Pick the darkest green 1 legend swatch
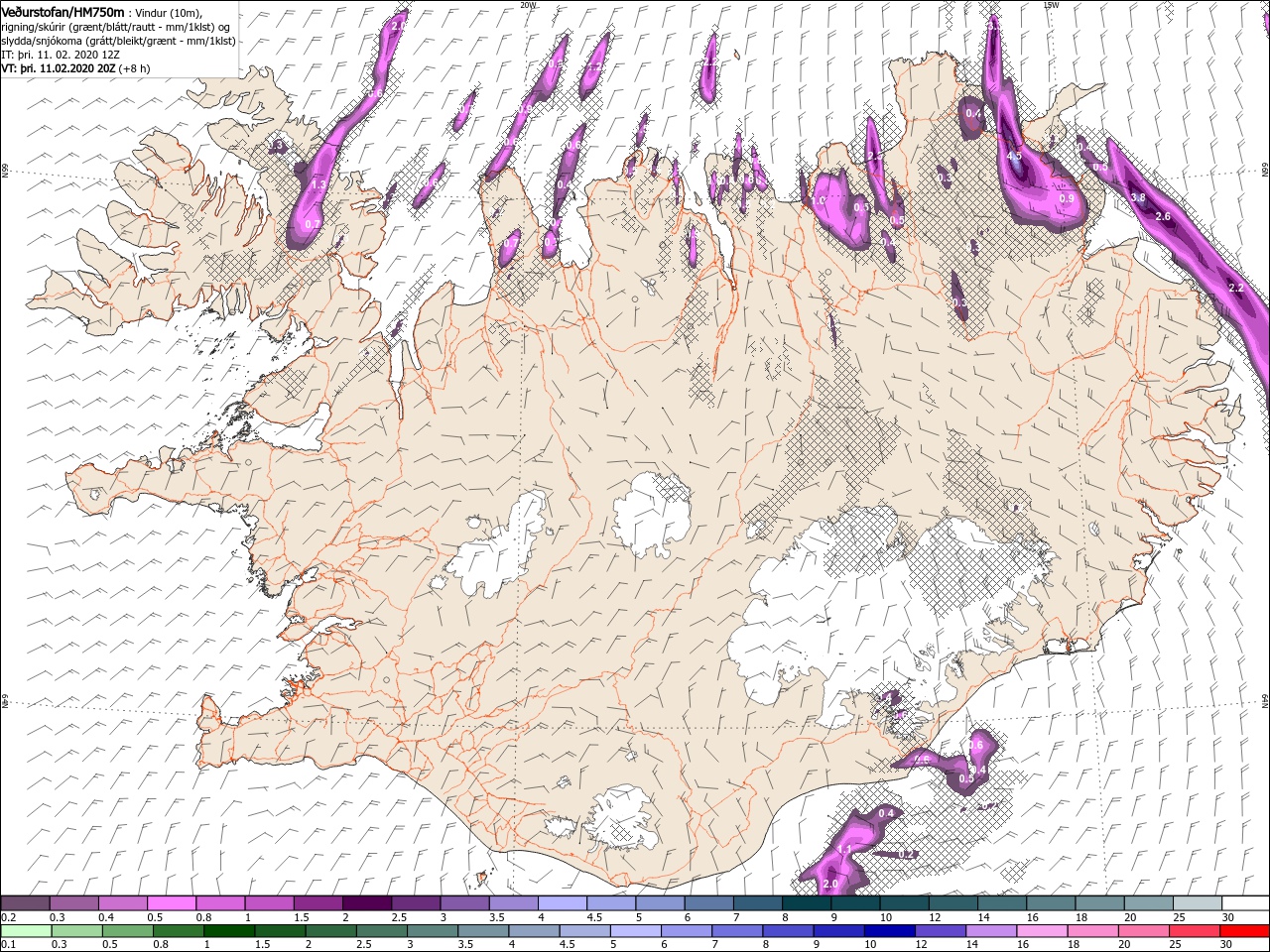 pyautogui.click(x=229, y=930)
